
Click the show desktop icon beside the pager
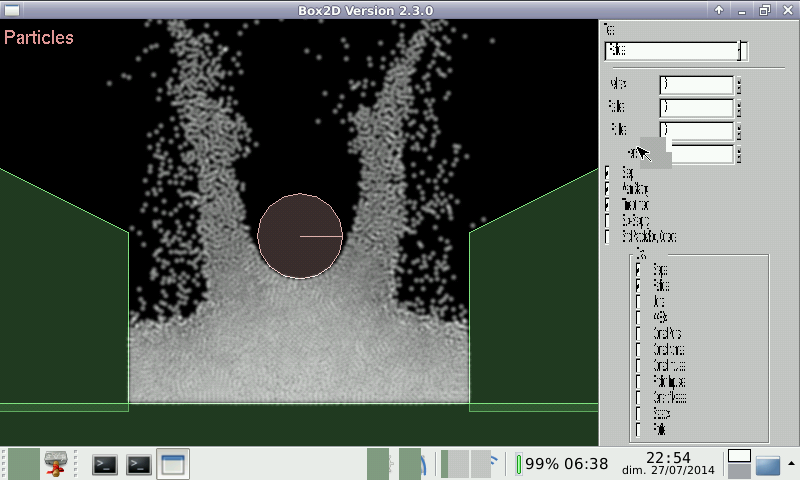(x=768, y=465)
